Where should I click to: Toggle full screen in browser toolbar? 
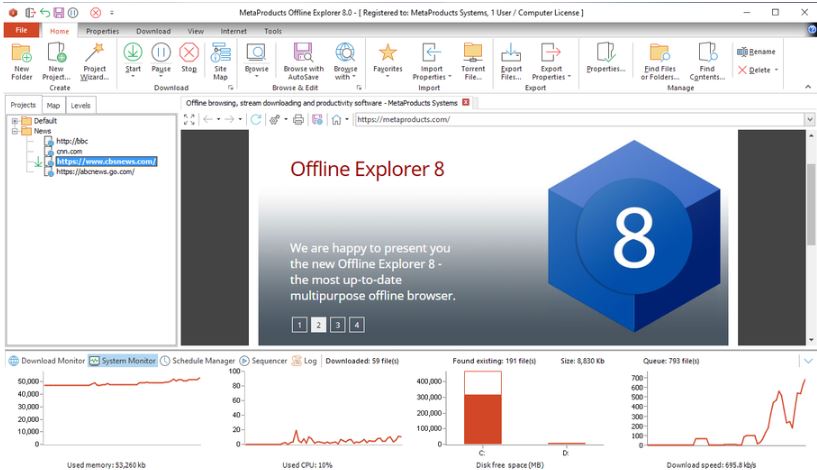tap(189, 120)
